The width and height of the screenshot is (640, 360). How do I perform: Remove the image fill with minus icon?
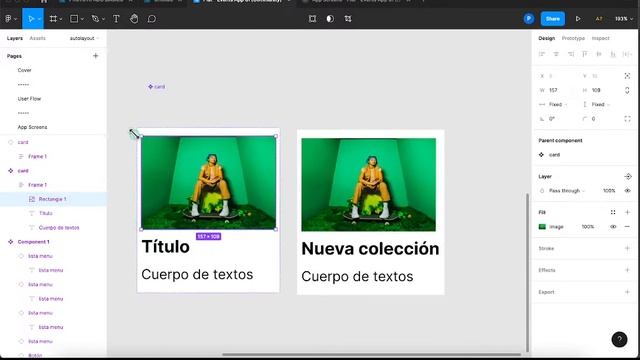click(x=627, y=227)
